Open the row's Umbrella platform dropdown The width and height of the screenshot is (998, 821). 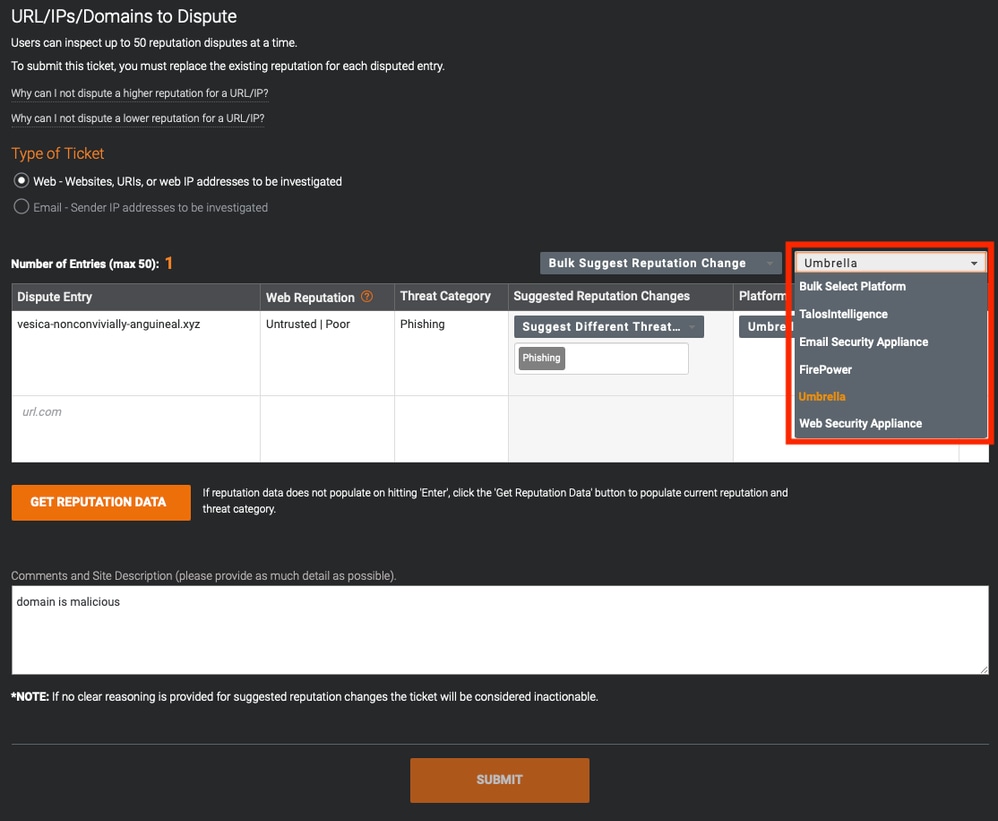(x=766, y=326)
